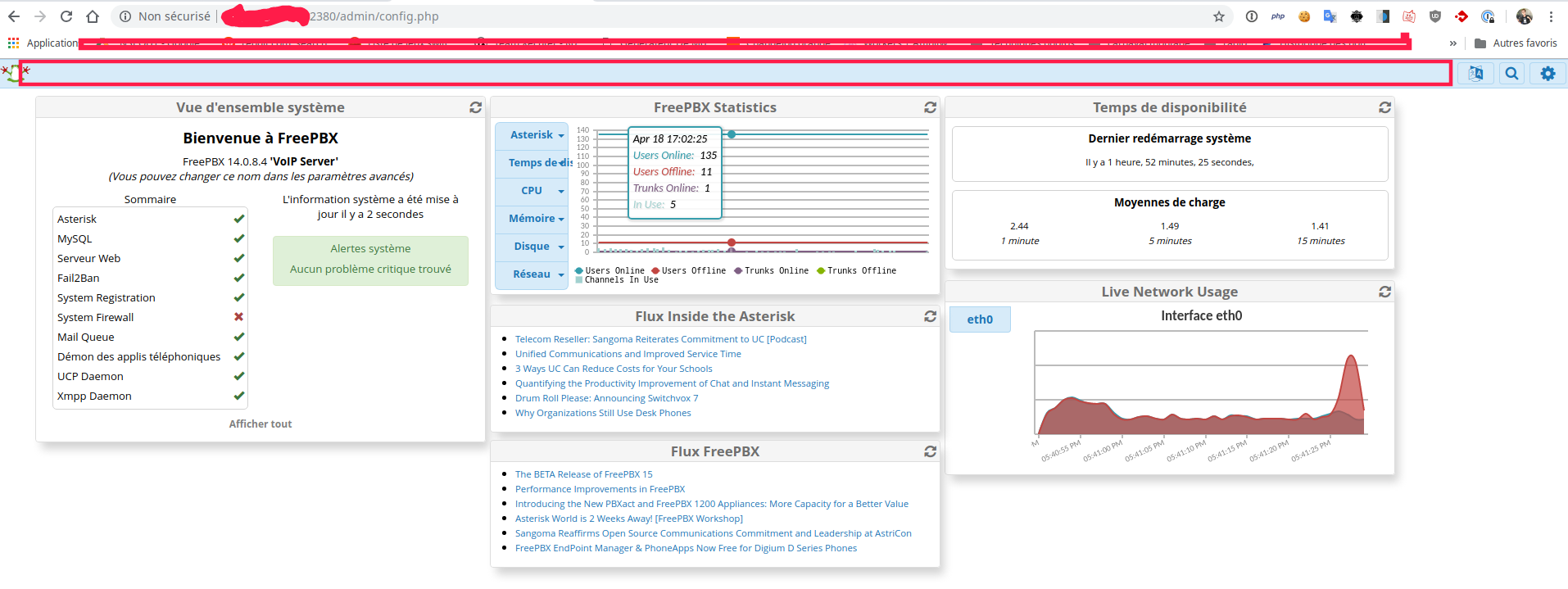Bookmark this page with the star icon
The height and width of the screenshot is (589, 1568).
(x=1219, y=16)
